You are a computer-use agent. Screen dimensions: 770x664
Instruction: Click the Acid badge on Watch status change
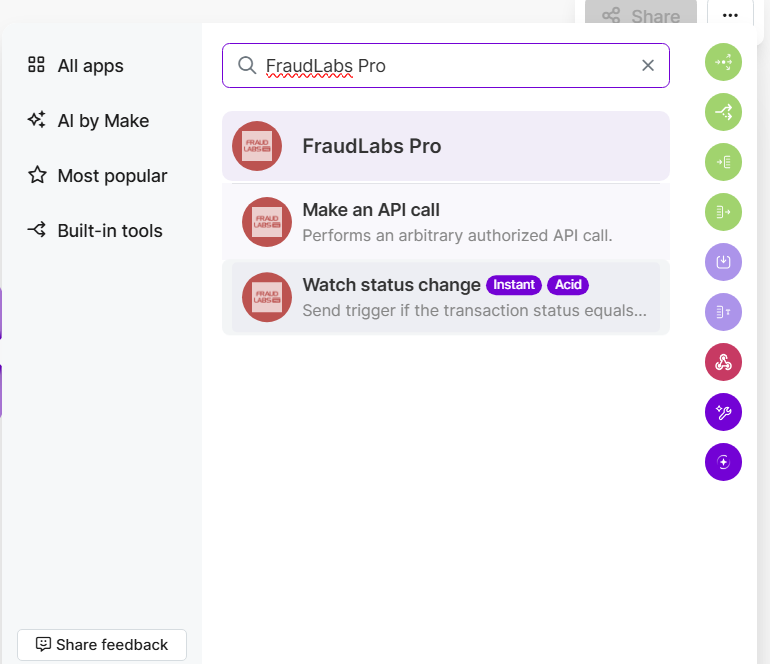pos(568,285)
